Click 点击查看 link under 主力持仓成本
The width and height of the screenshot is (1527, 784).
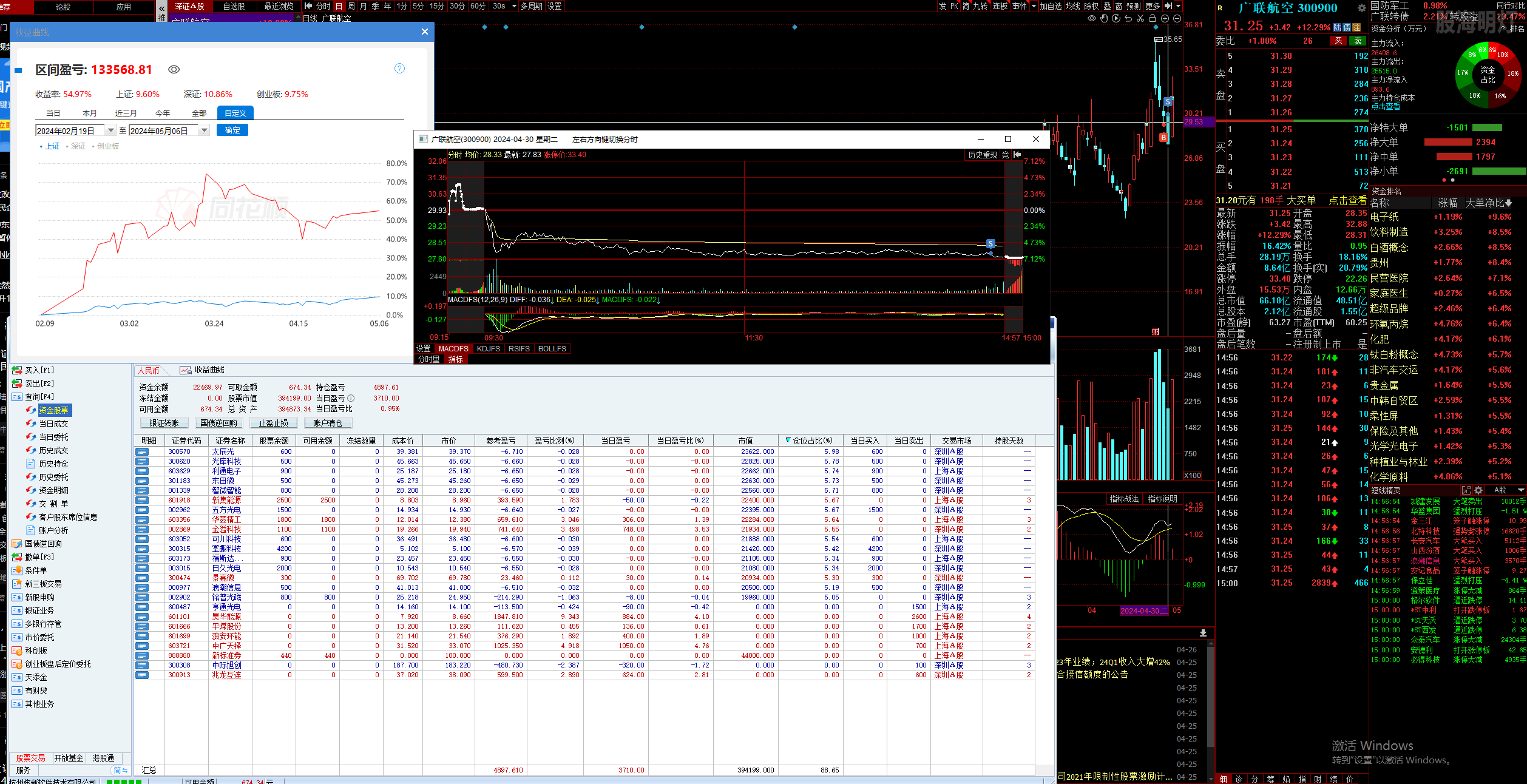click(1386, 106)
